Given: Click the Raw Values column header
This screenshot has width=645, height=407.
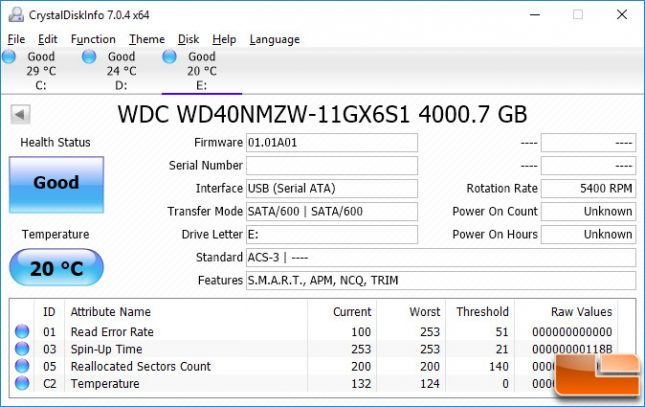Looking at the screenshot, I should pos(581,312).
